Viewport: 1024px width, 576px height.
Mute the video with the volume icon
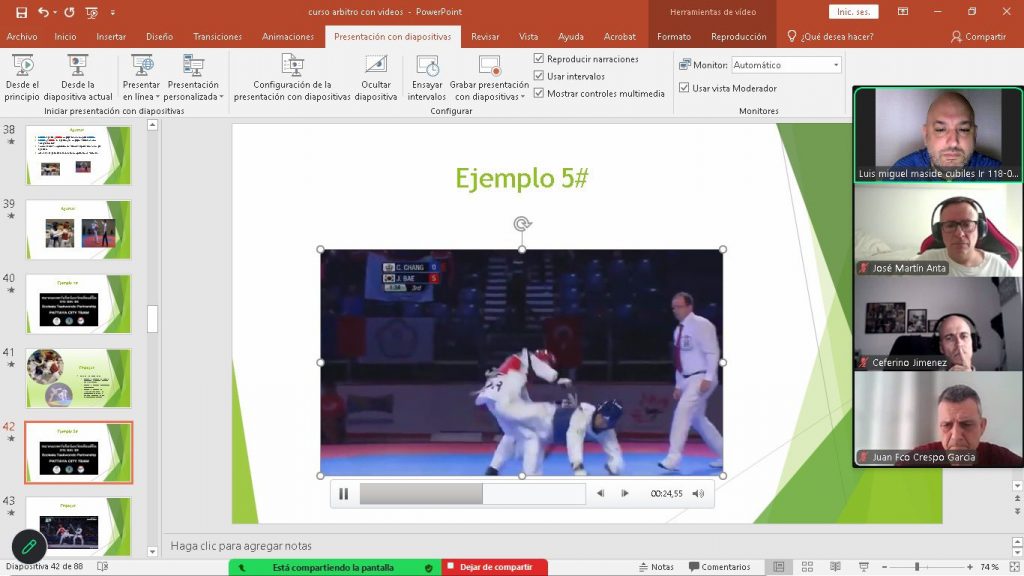point(698,493)
